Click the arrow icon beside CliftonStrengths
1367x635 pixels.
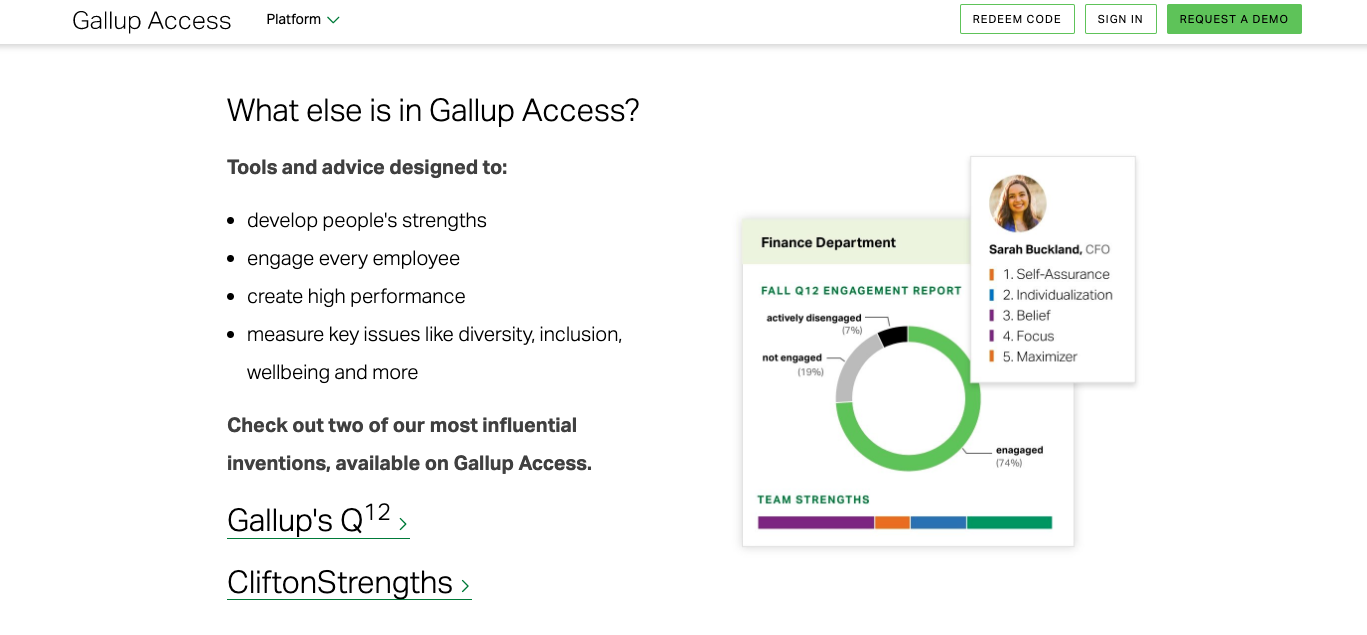coord(465,586)
